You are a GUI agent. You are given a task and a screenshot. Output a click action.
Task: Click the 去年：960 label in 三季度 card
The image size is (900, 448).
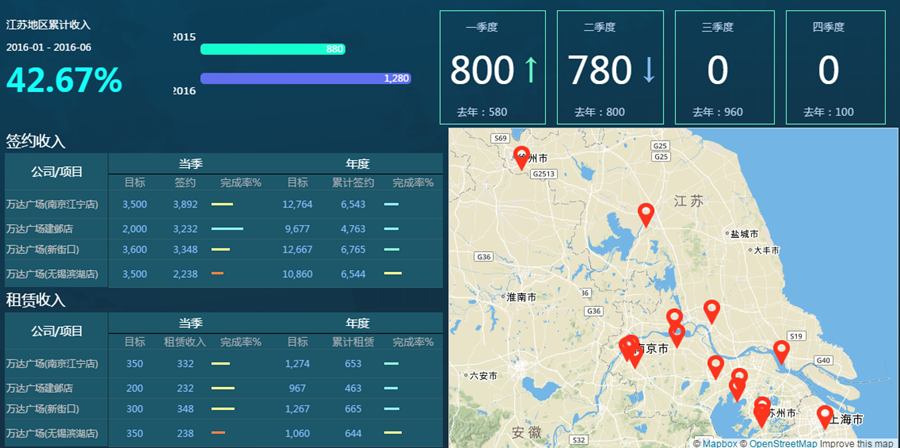717,112
